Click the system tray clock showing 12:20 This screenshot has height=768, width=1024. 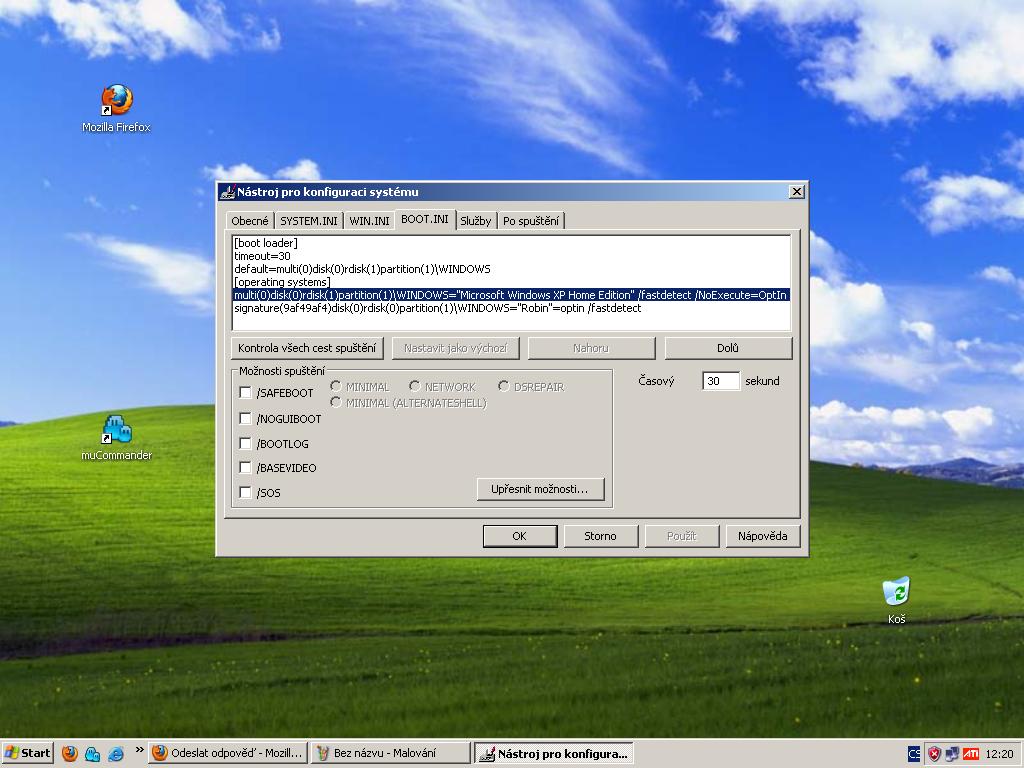point(1000,754)
